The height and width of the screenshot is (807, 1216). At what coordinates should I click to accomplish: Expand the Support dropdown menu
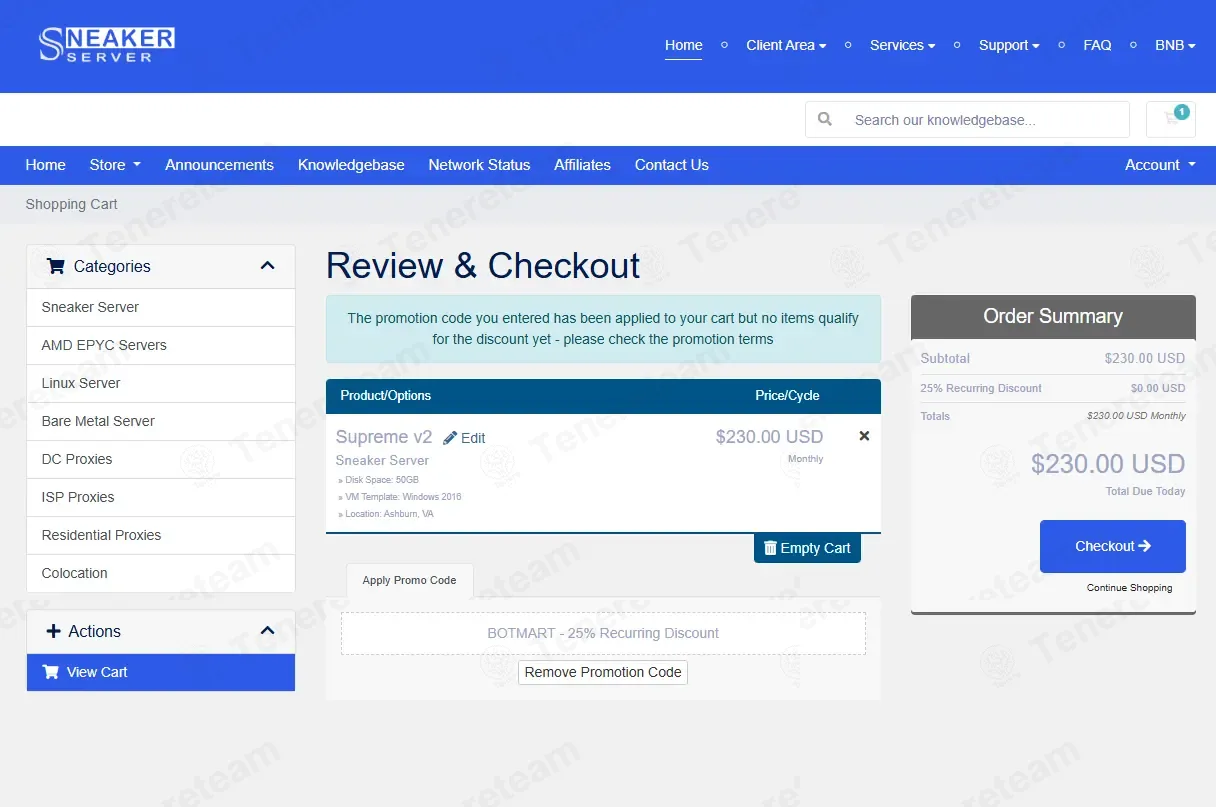tap(1009, 45)
